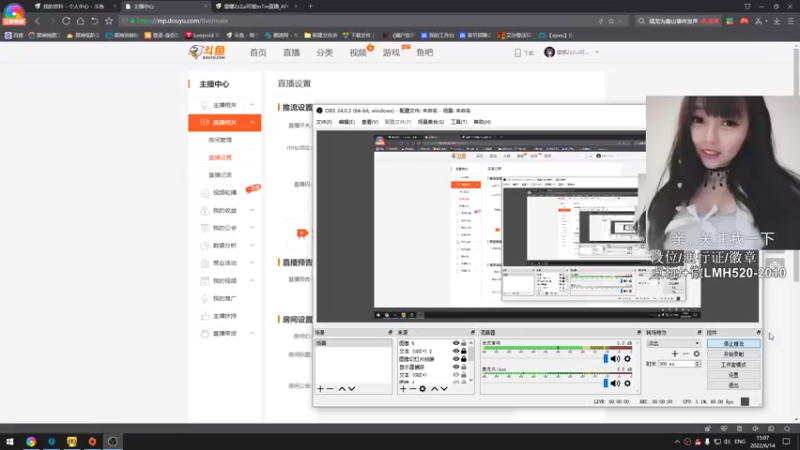
Task: Open 直播记录 link in sidebar
Action: click(220, 175)
